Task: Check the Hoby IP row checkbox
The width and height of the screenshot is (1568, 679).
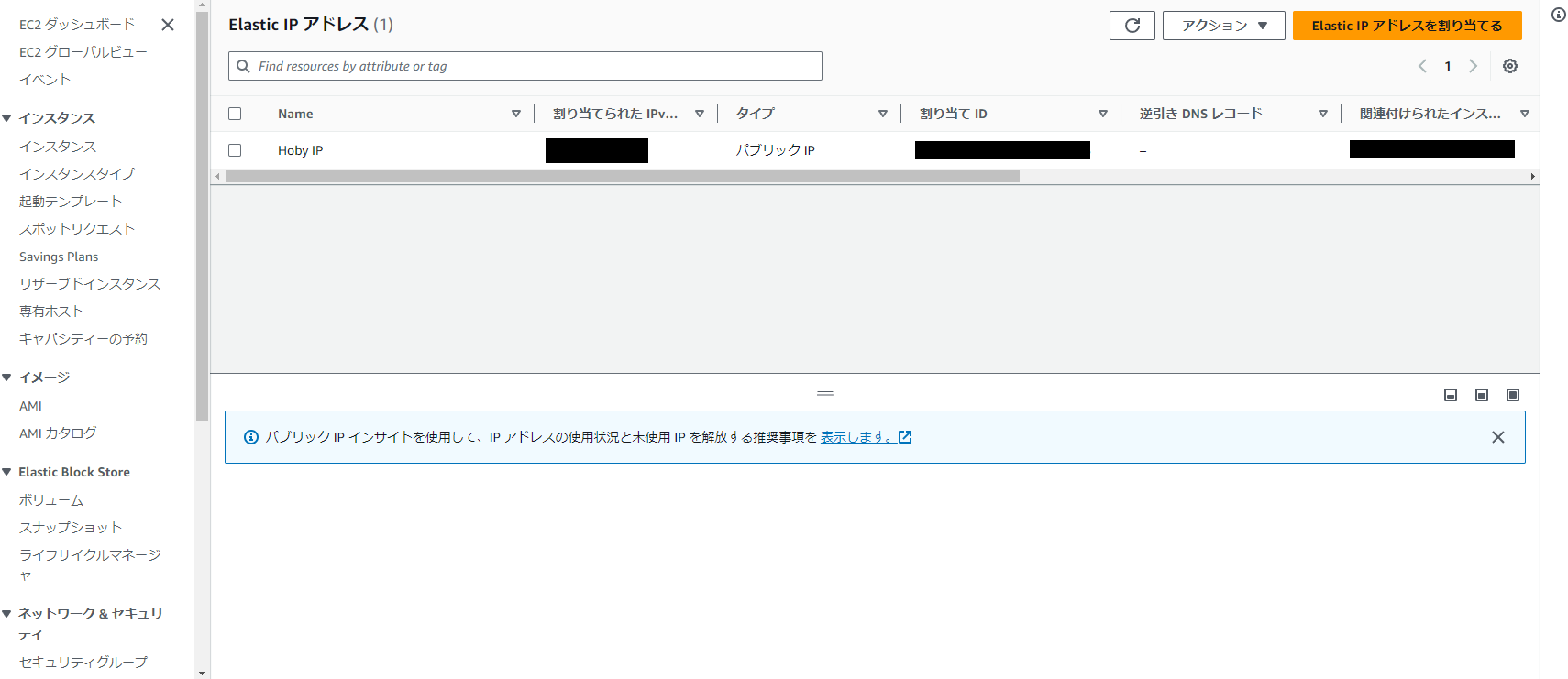Action: pyautogui.click(x=235, y=150)
